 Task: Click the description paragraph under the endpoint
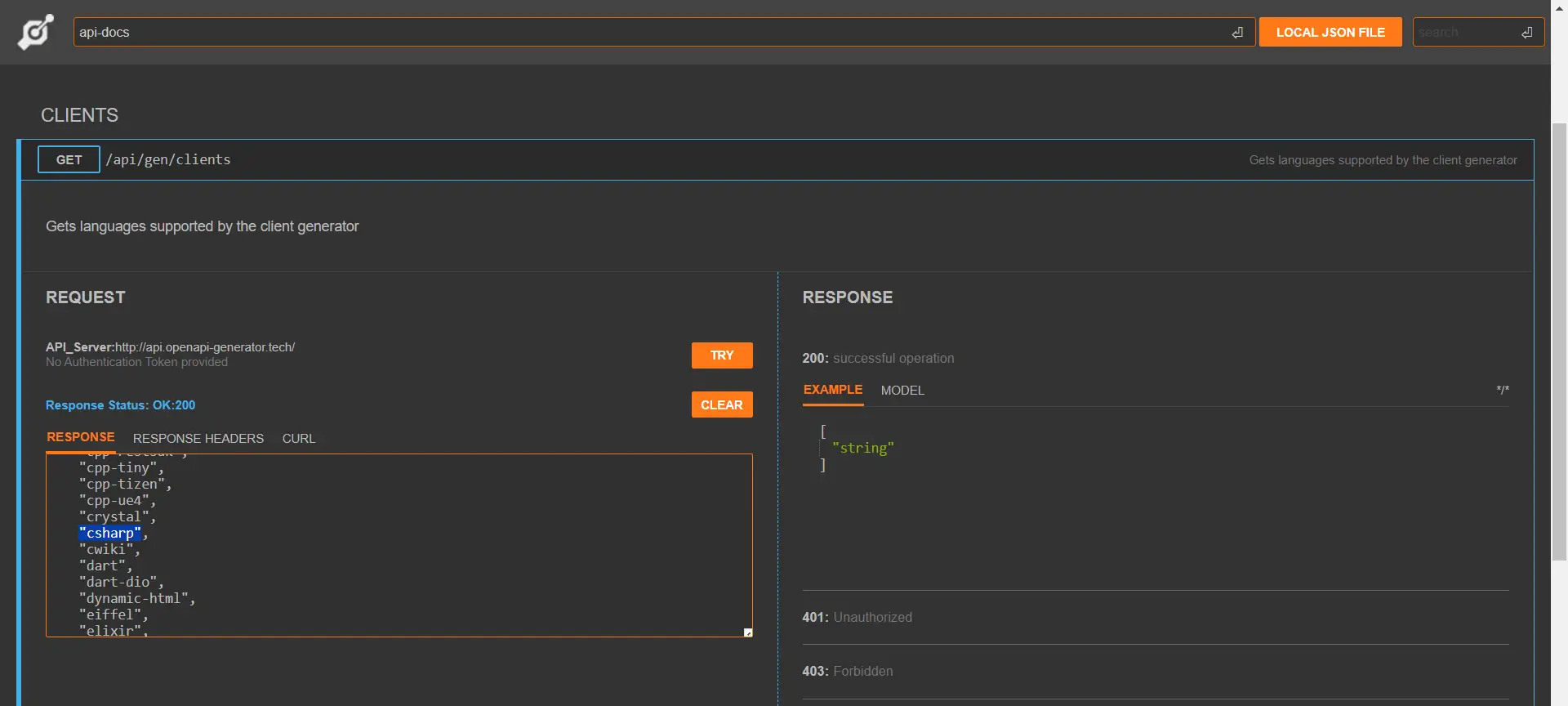coord(202,226)
